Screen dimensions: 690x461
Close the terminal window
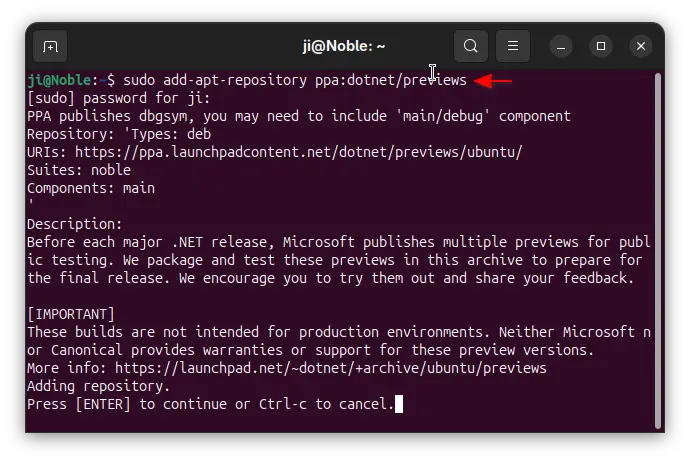(x=641, y=46)
